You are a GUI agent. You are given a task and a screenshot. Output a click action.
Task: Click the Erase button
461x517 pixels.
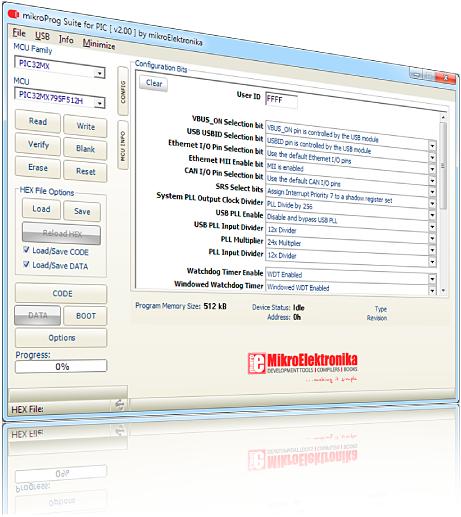[38, 167]
